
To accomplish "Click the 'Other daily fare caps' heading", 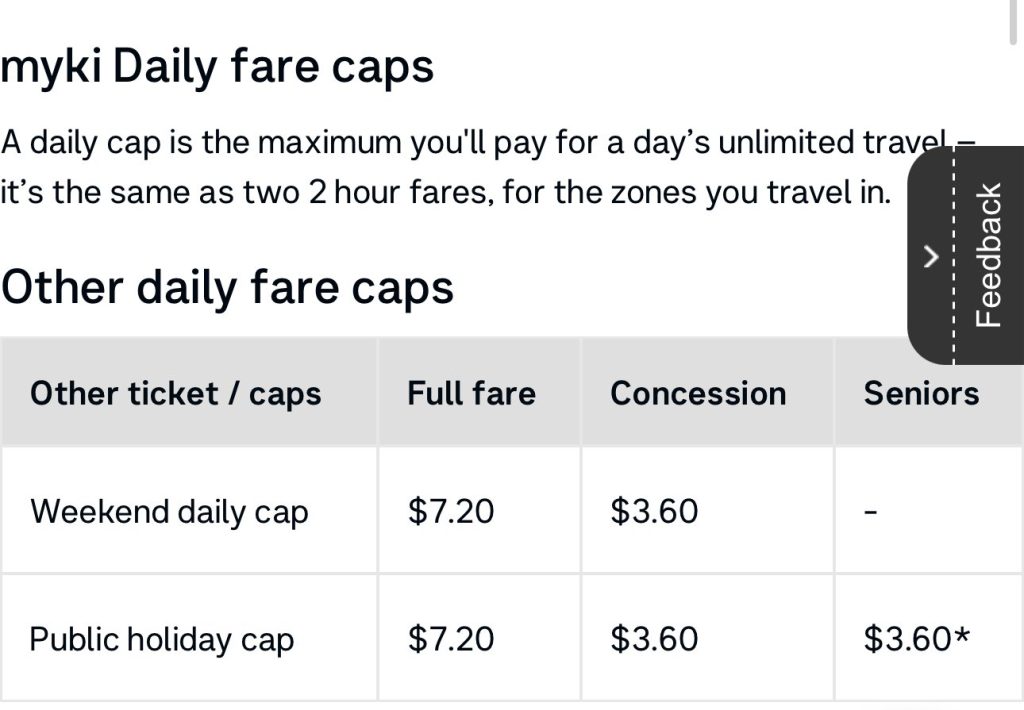I will click(x=227, y=288).
